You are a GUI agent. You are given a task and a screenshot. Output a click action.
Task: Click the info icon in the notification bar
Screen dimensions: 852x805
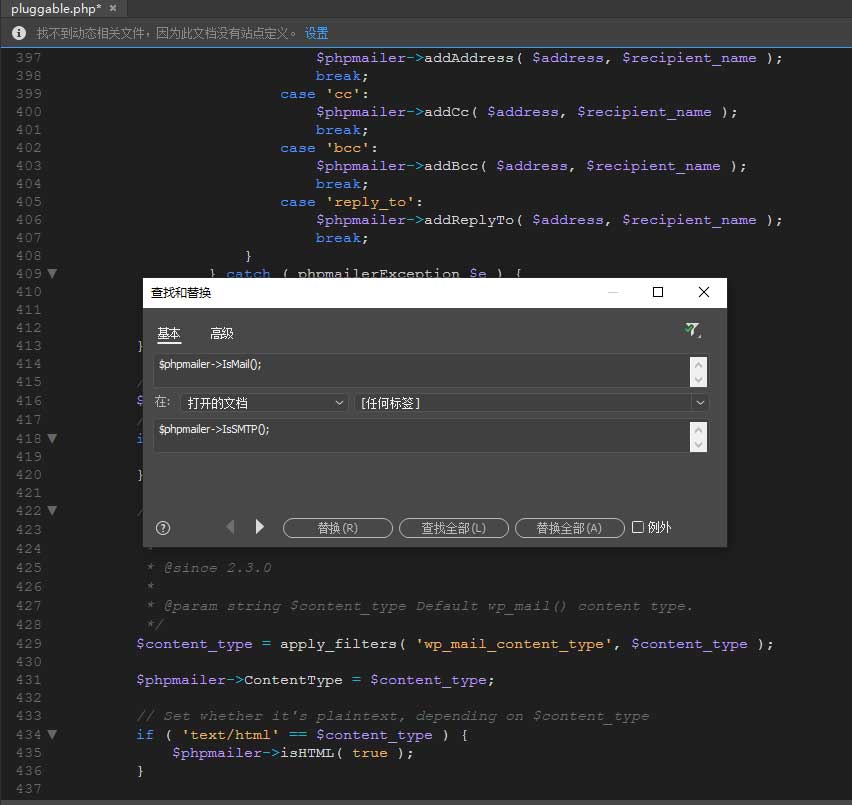click(x=18, y=33)
